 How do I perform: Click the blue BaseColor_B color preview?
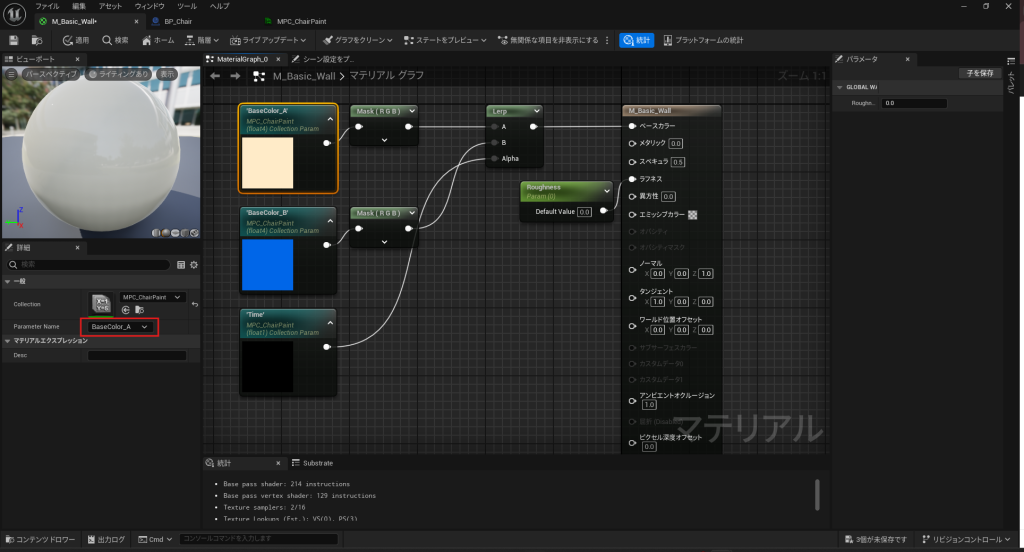click(x=267, y=266)
